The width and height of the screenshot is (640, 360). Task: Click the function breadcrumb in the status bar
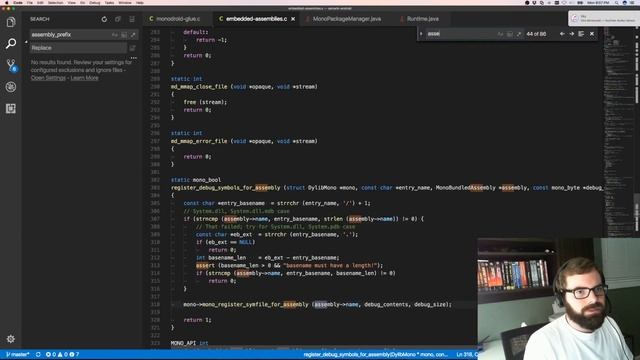[x=375, y=354]
